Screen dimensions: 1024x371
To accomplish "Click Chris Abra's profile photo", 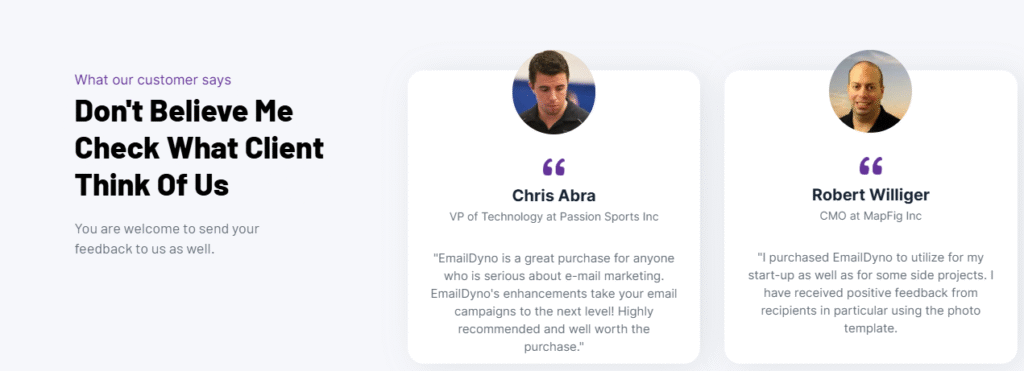I will [x=554, y=91].
